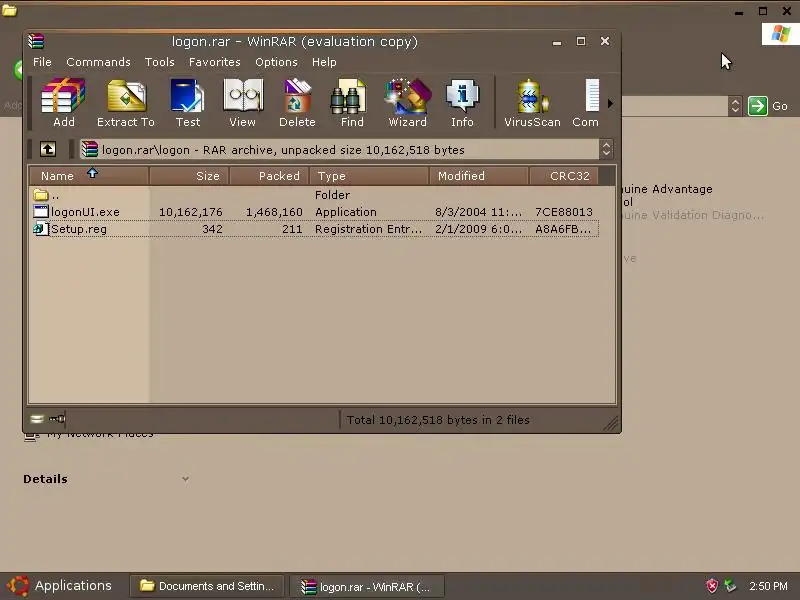Viewport: 800px width, 600px height.
Task: Click the safely remove hardware tray icon
Action: pyautogui.click(x=730, y=586)
